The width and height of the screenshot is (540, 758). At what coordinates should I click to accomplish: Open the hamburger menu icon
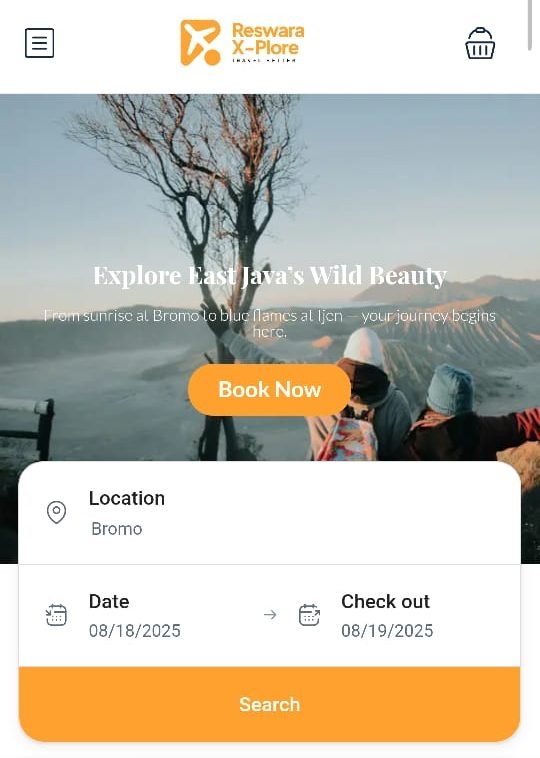39,43
